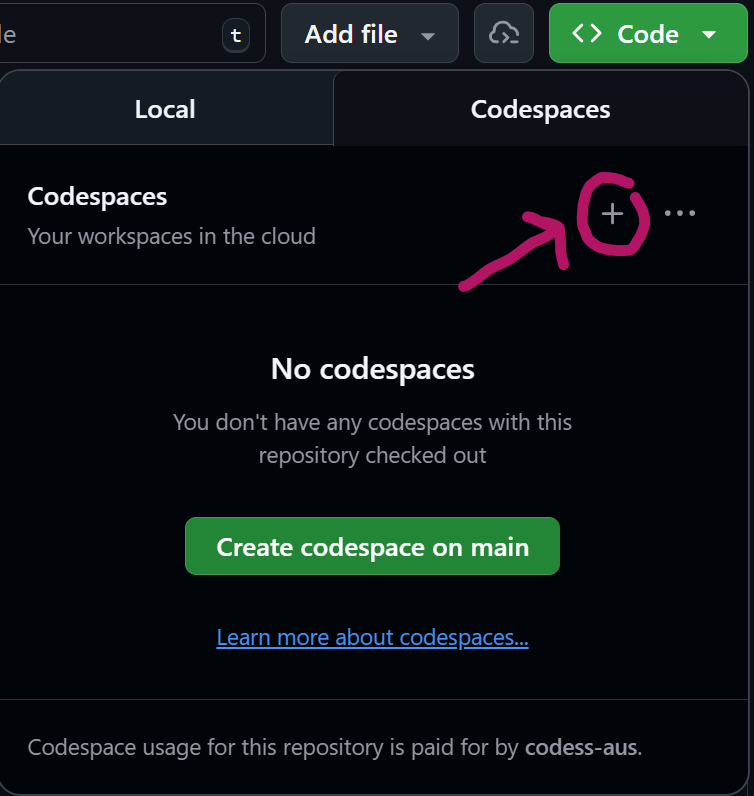
Task: Click the codess-aus billing owner name
Action: (583, 747)
